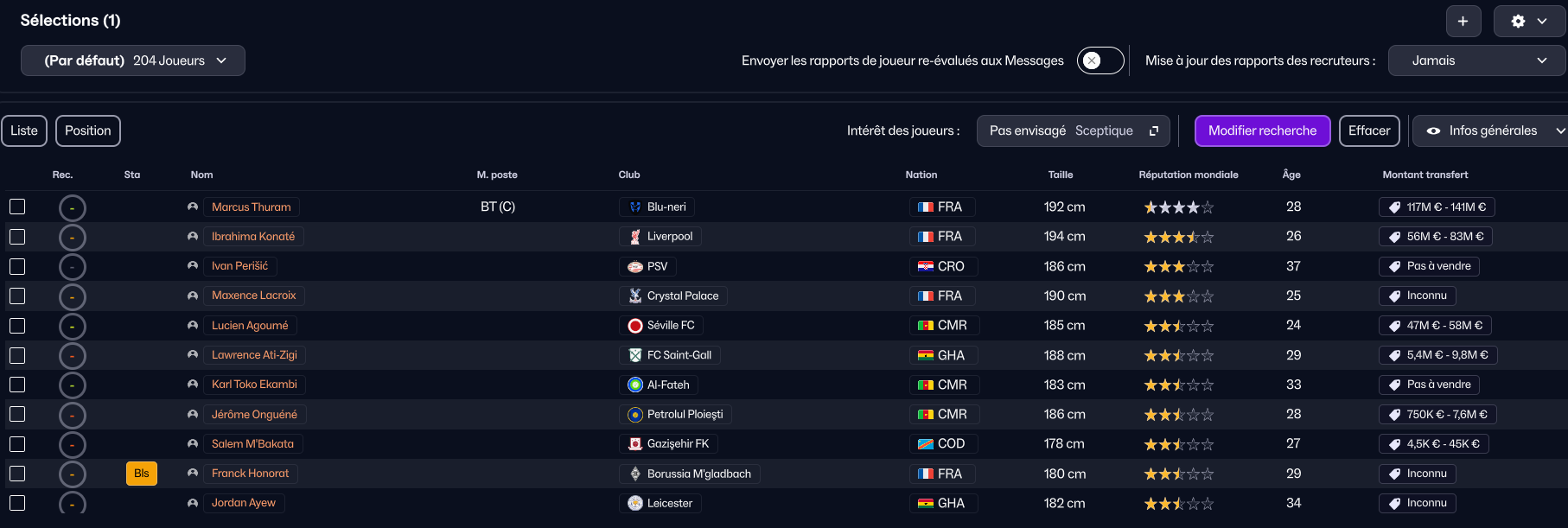Click the plus icon to add a selection
1568x528 pixels.
click(1463, 22)
